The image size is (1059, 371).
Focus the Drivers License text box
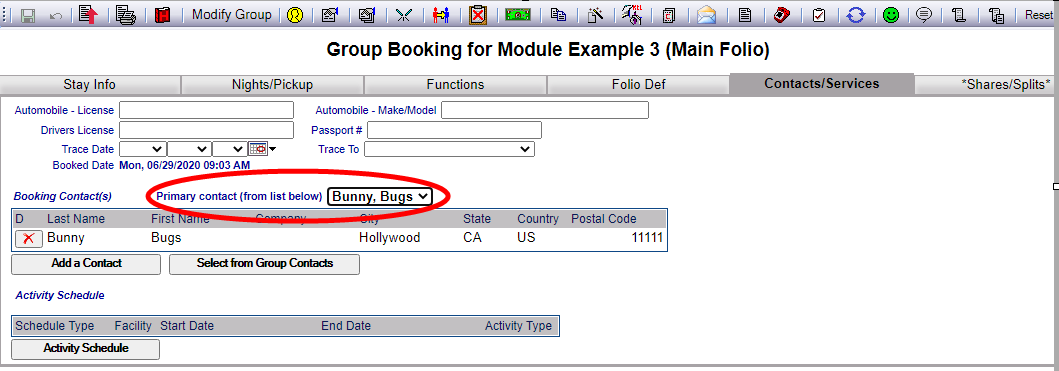tap(207, 130)
